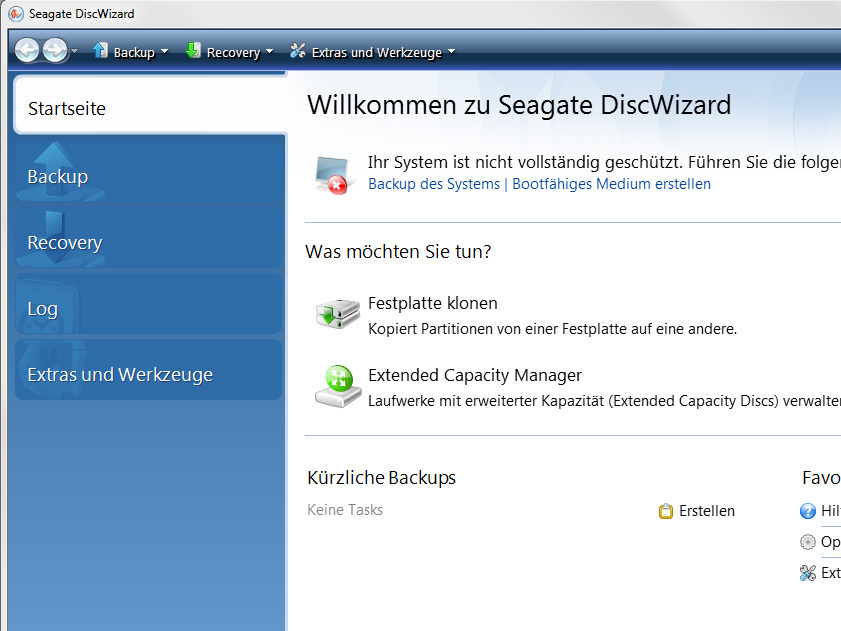Click the Backup des Systems link
This screenshot has height=631, width=841.
tap(434, 184)
